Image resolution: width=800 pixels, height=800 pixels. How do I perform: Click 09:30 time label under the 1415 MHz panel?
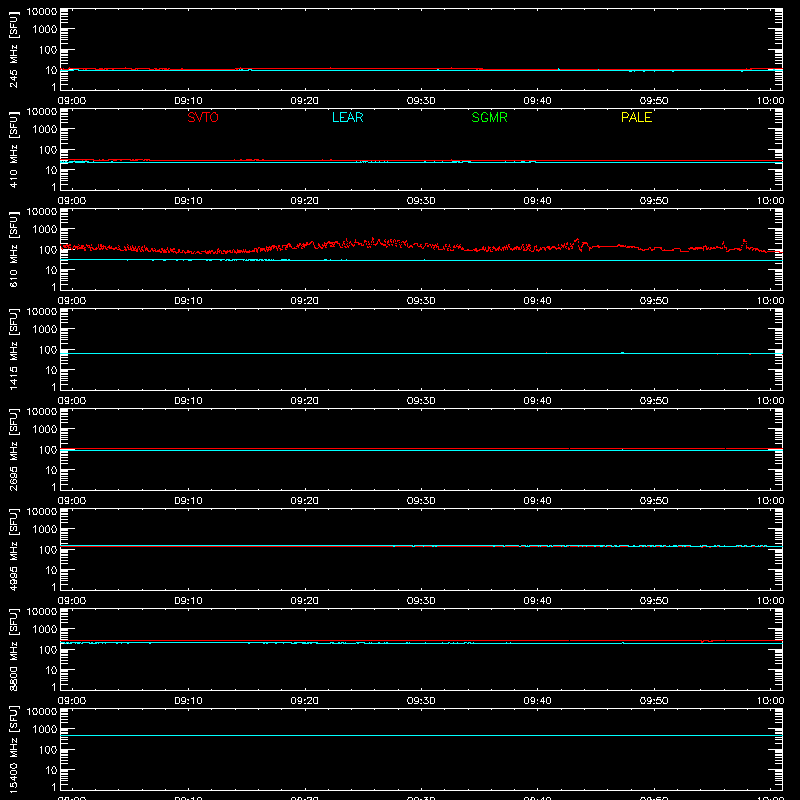click(x=421, y=401)
